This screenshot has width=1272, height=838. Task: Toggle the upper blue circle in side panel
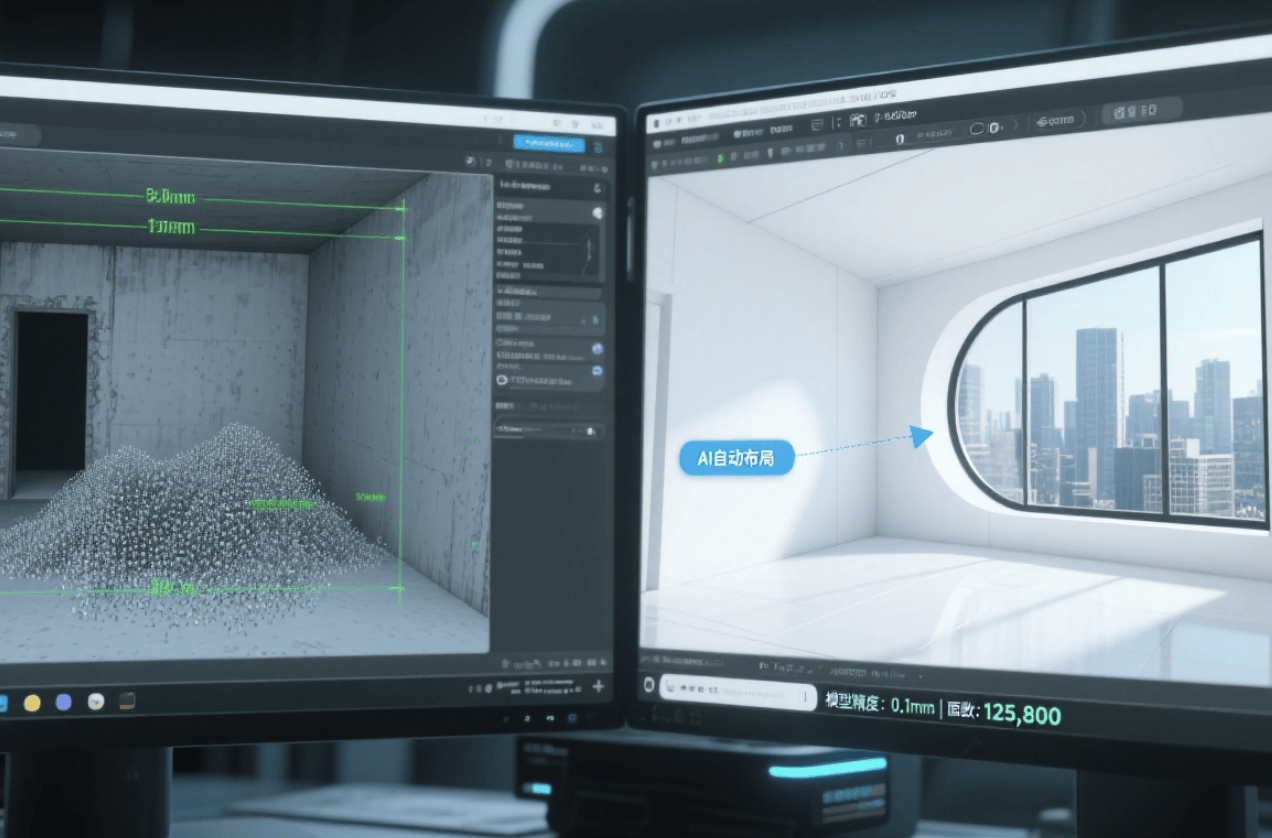pos(597,349)
